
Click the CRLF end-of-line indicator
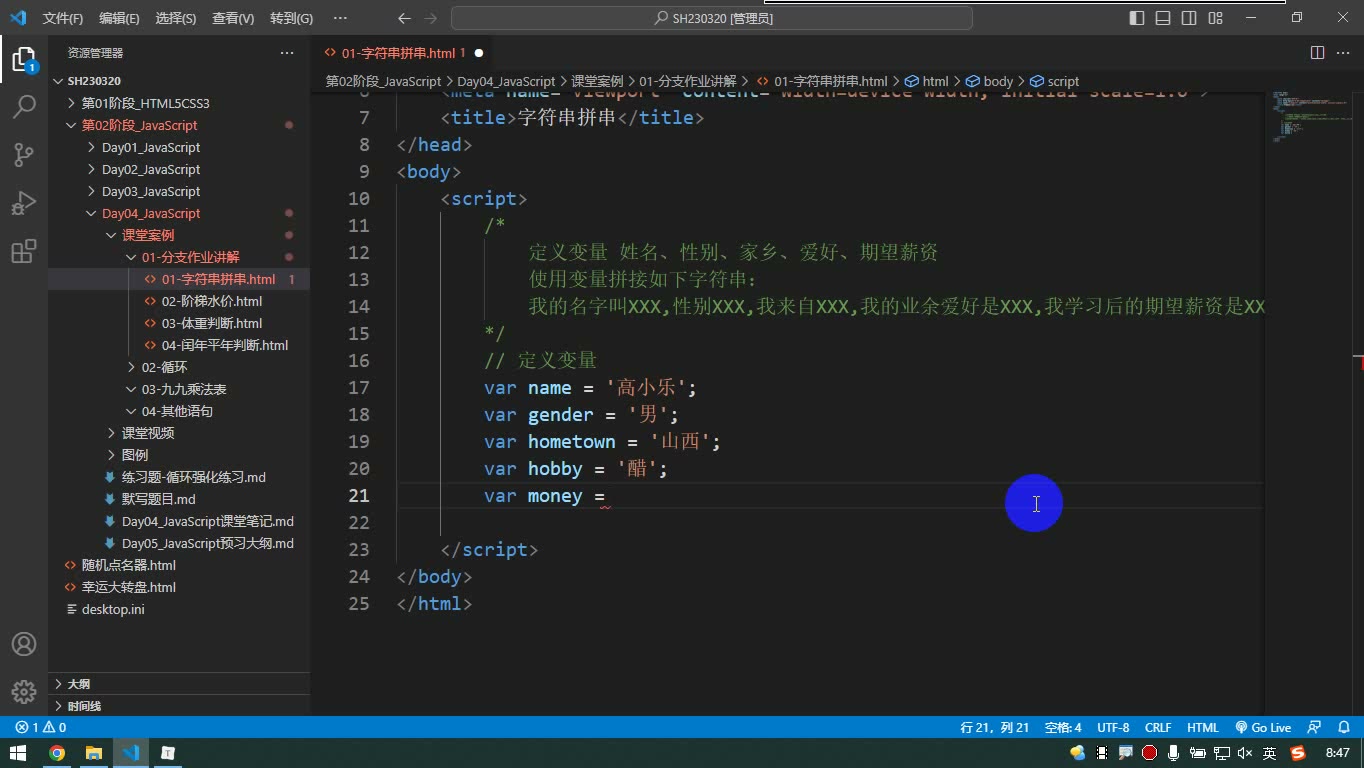1158,728
